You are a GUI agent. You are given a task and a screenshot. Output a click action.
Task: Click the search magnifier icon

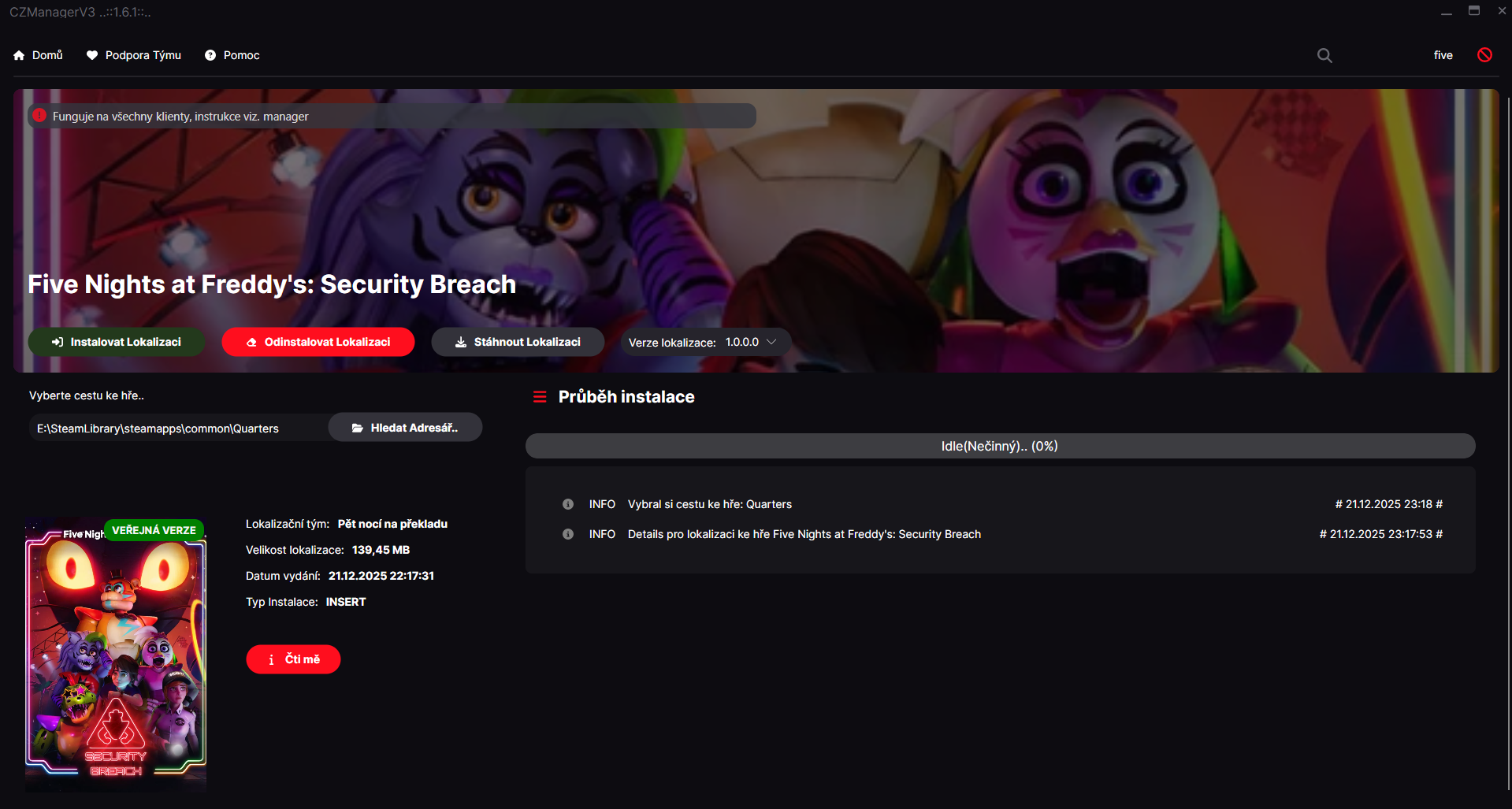[x=1324, y=55]
